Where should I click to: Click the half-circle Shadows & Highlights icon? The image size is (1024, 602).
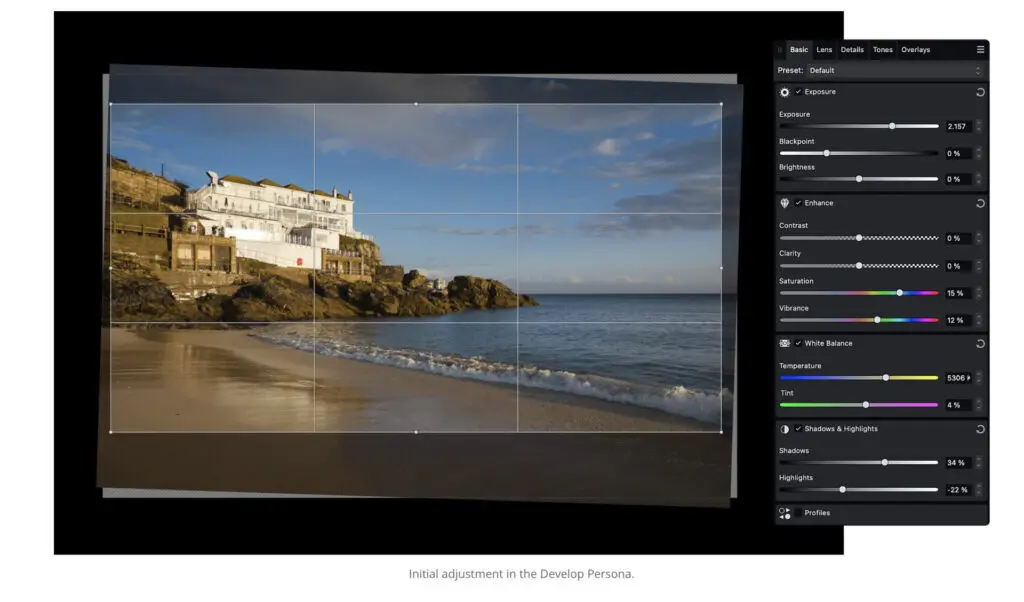pyautogui.click(x=785, y=429)
